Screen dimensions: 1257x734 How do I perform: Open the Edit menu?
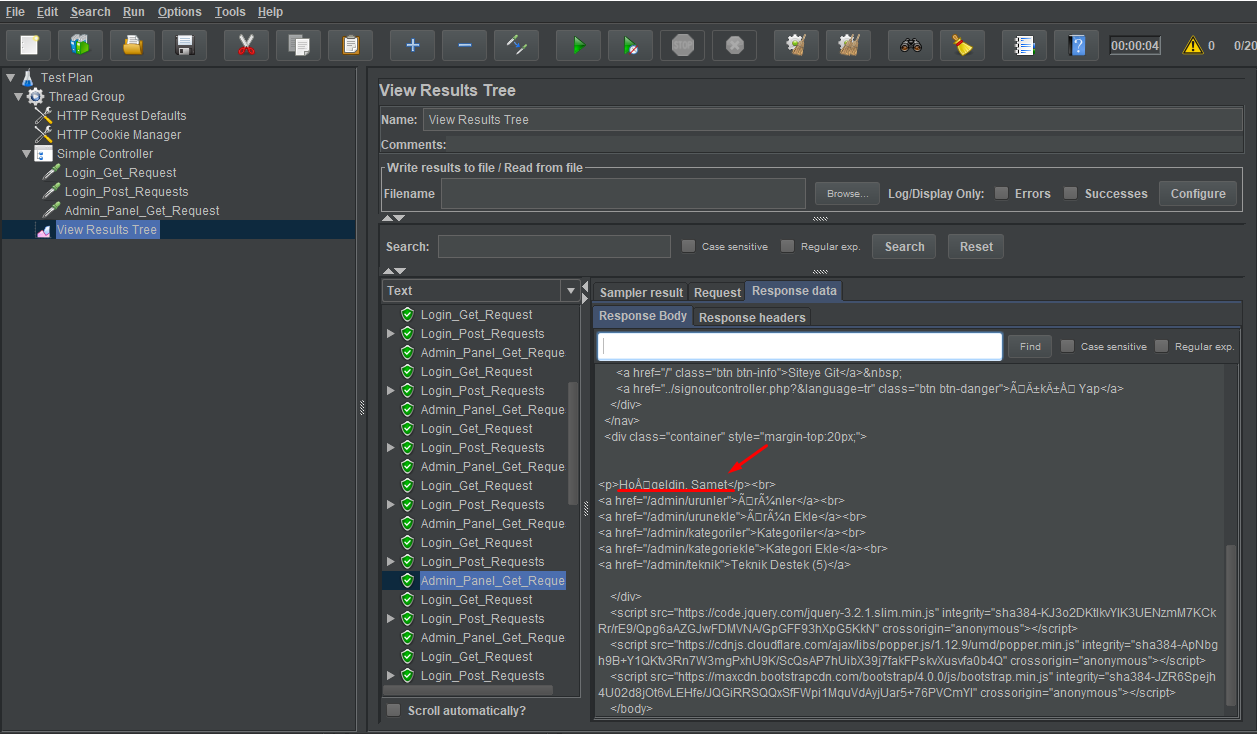pos(47,12)
